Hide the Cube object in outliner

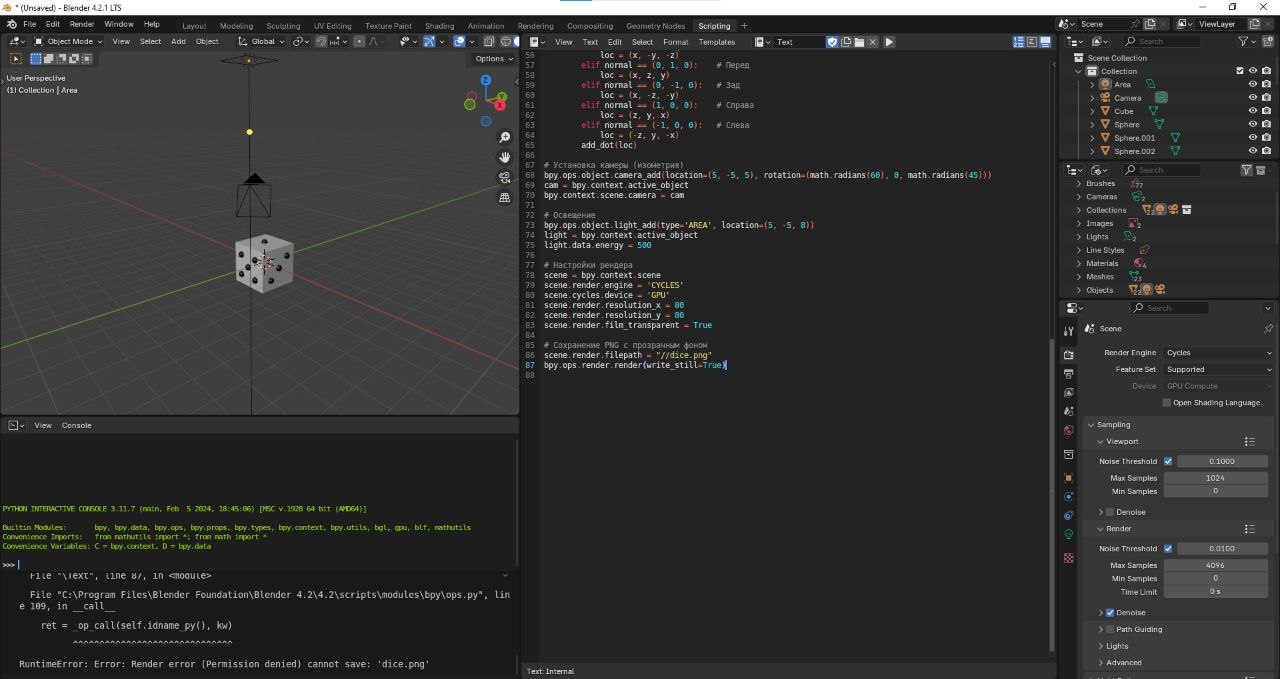[x=1252, y=111]
